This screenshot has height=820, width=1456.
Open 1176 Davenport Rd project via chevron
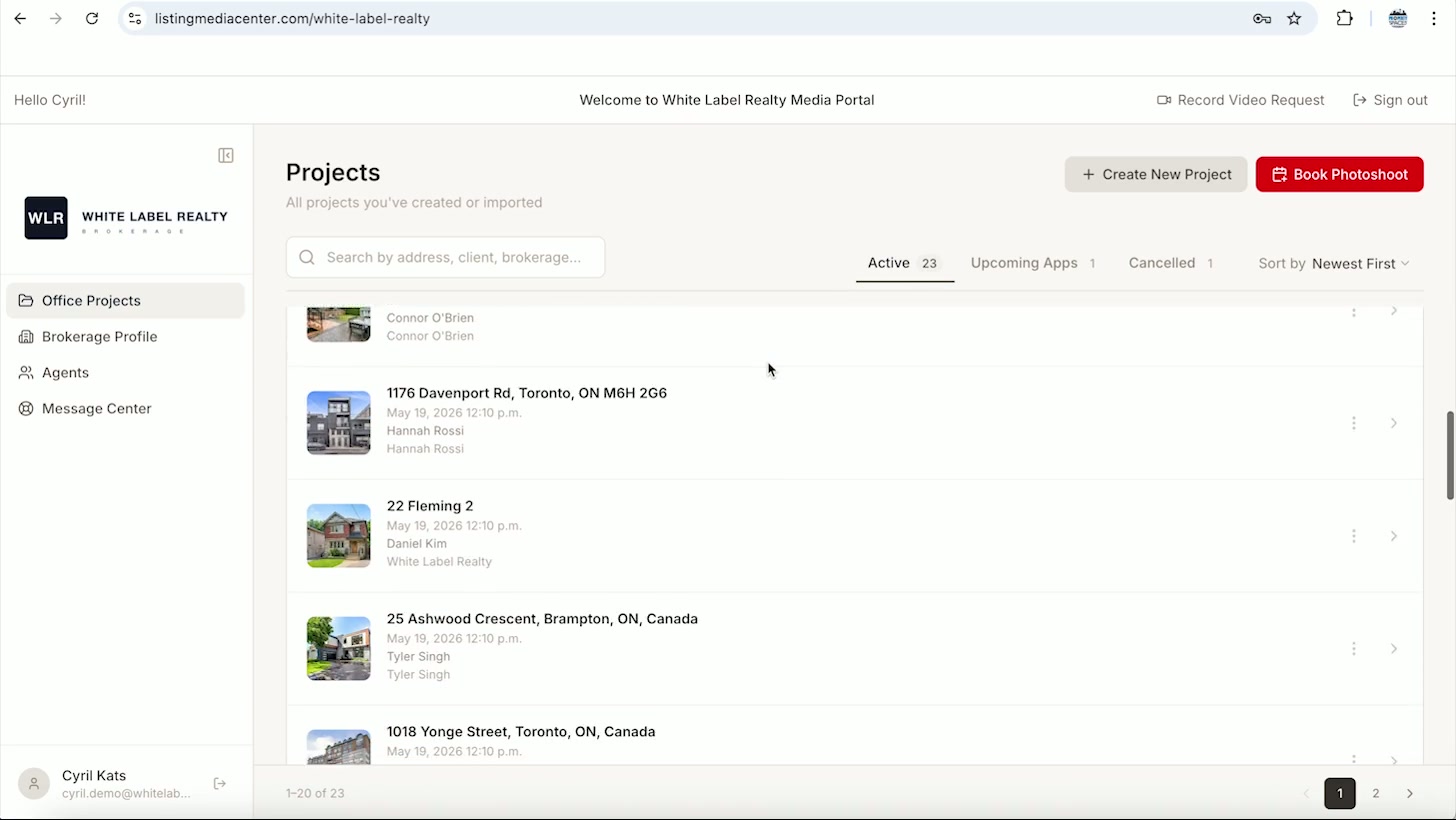(1393, 423)
